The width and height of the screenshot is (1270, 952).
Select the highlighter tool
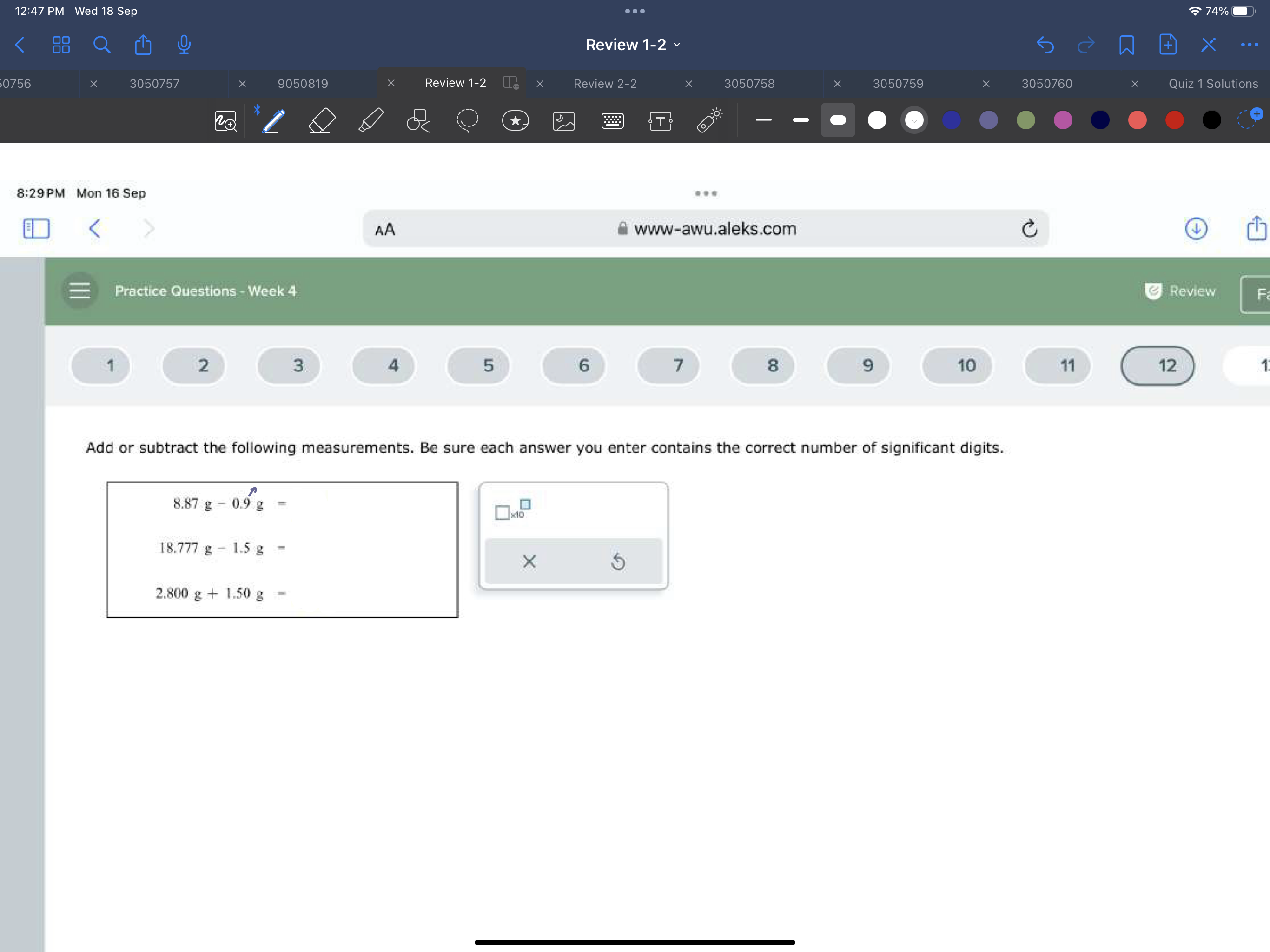point(371,120)
